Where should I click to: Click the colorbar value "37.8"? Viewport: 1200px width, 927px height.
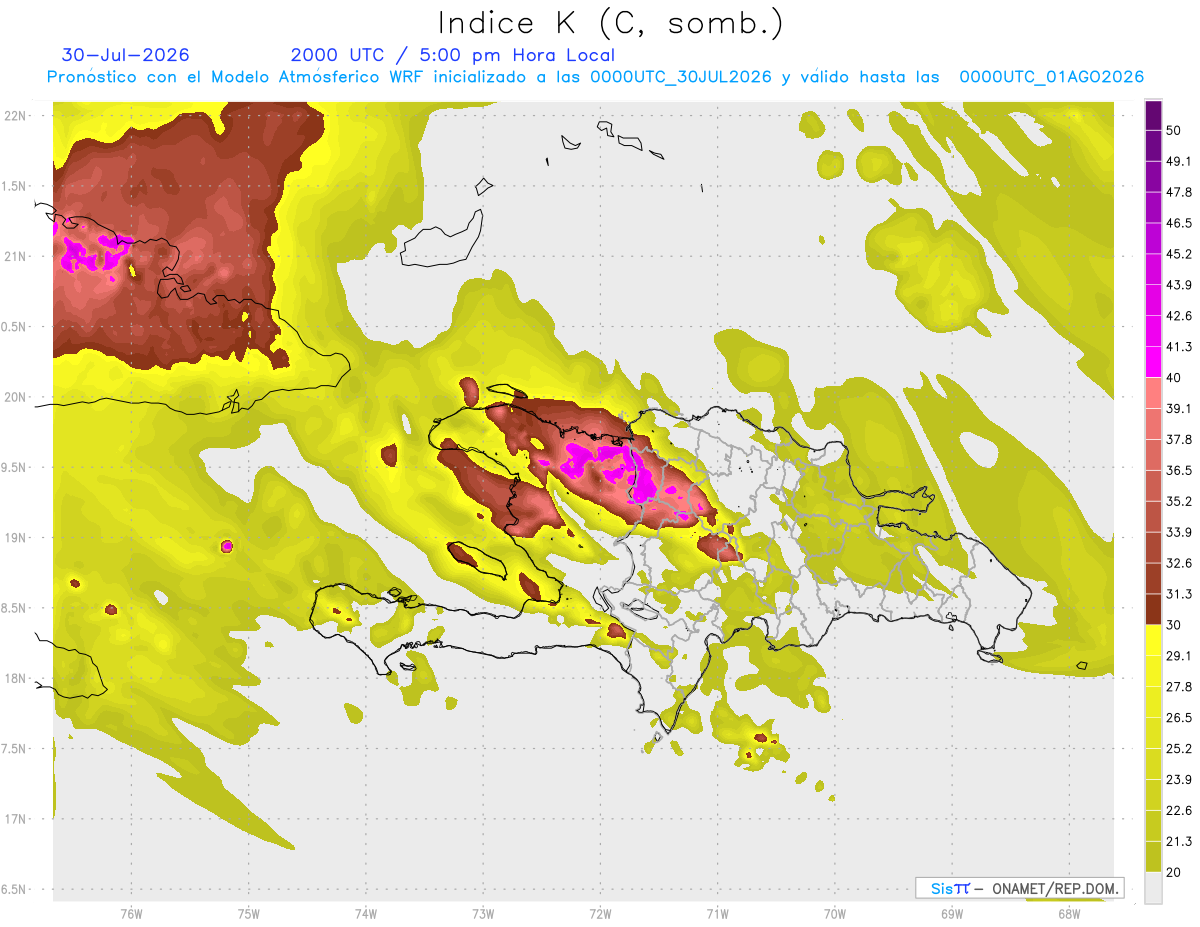[x=1179, y=440]
